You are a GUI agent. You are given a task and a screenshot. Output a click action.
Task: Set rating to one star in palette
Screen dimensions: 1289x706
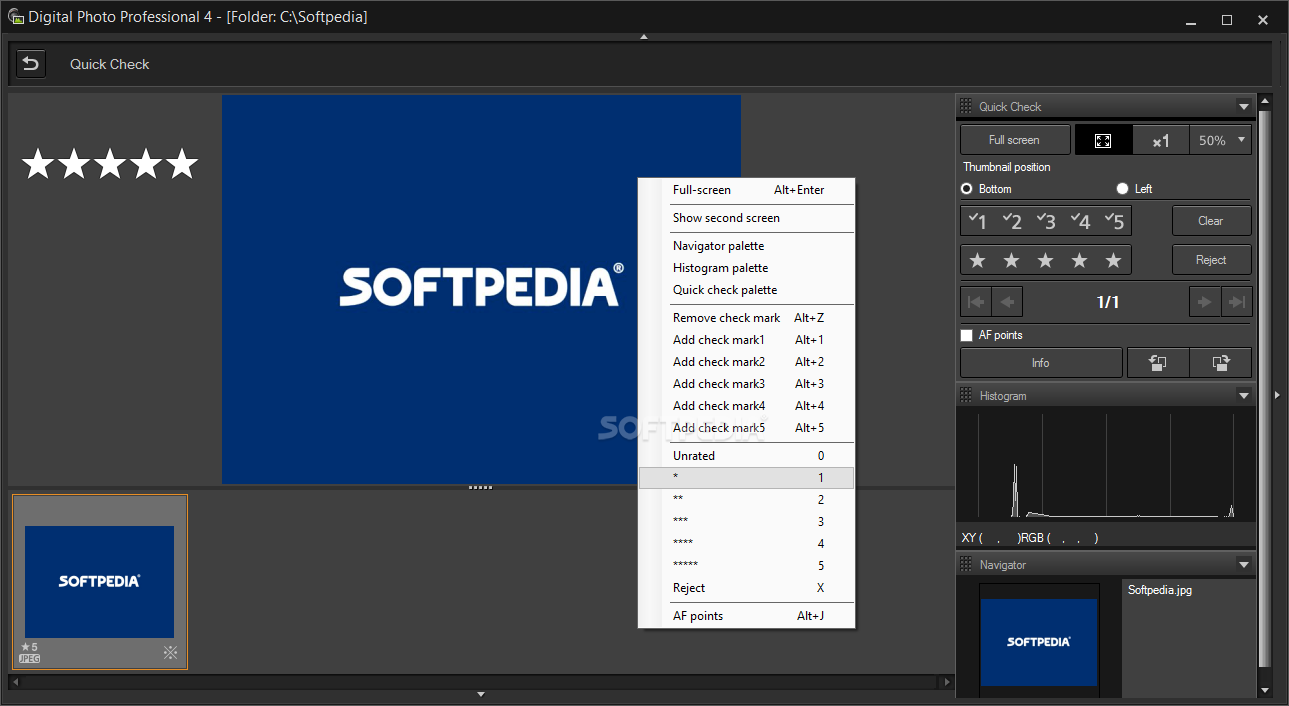978,260
